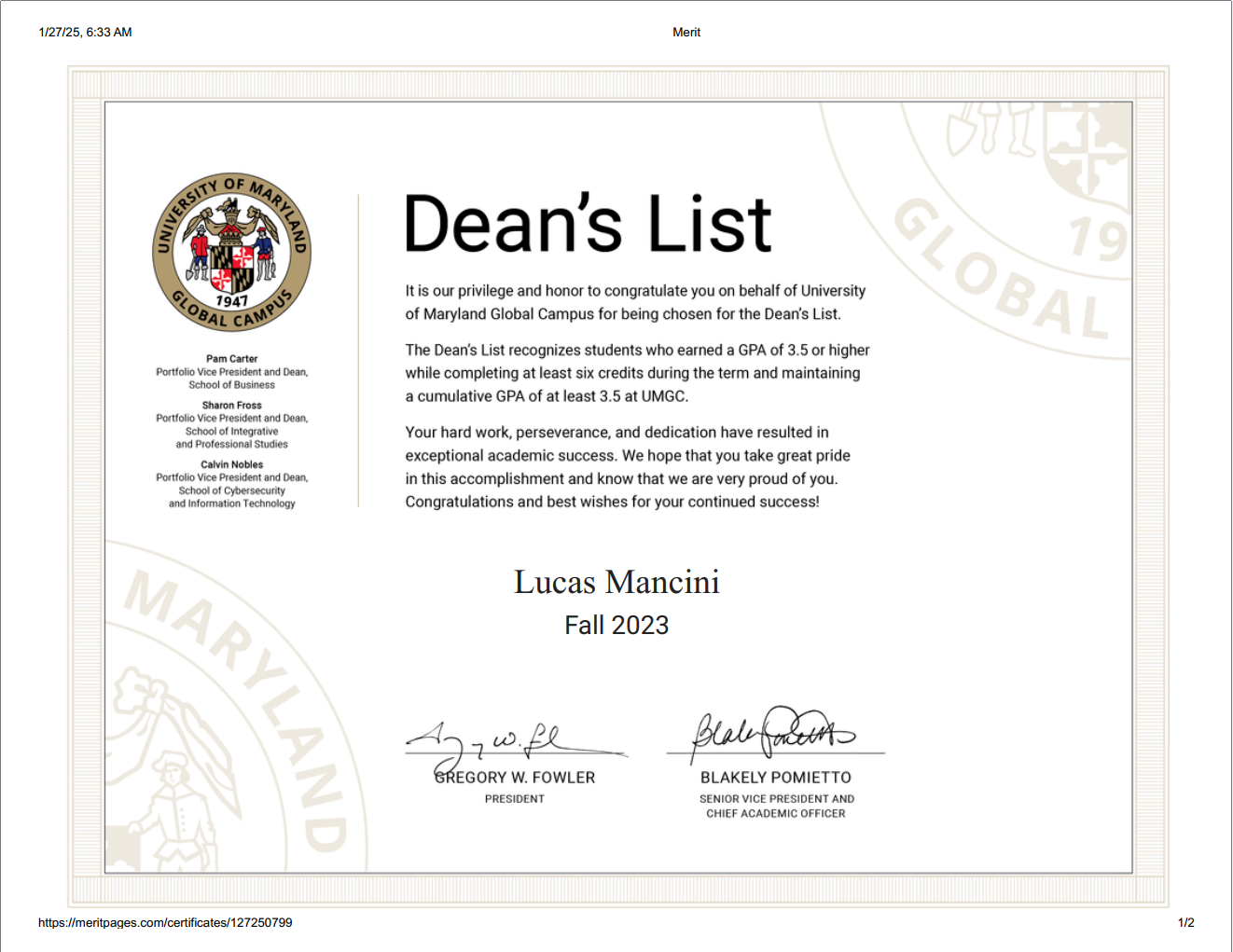Image resolution: width=1233 pixels, height=952 pixels.
Task: Click the line 'Congratulations and best wishes for your continued success!'
Action: click(x=612, y=502)
